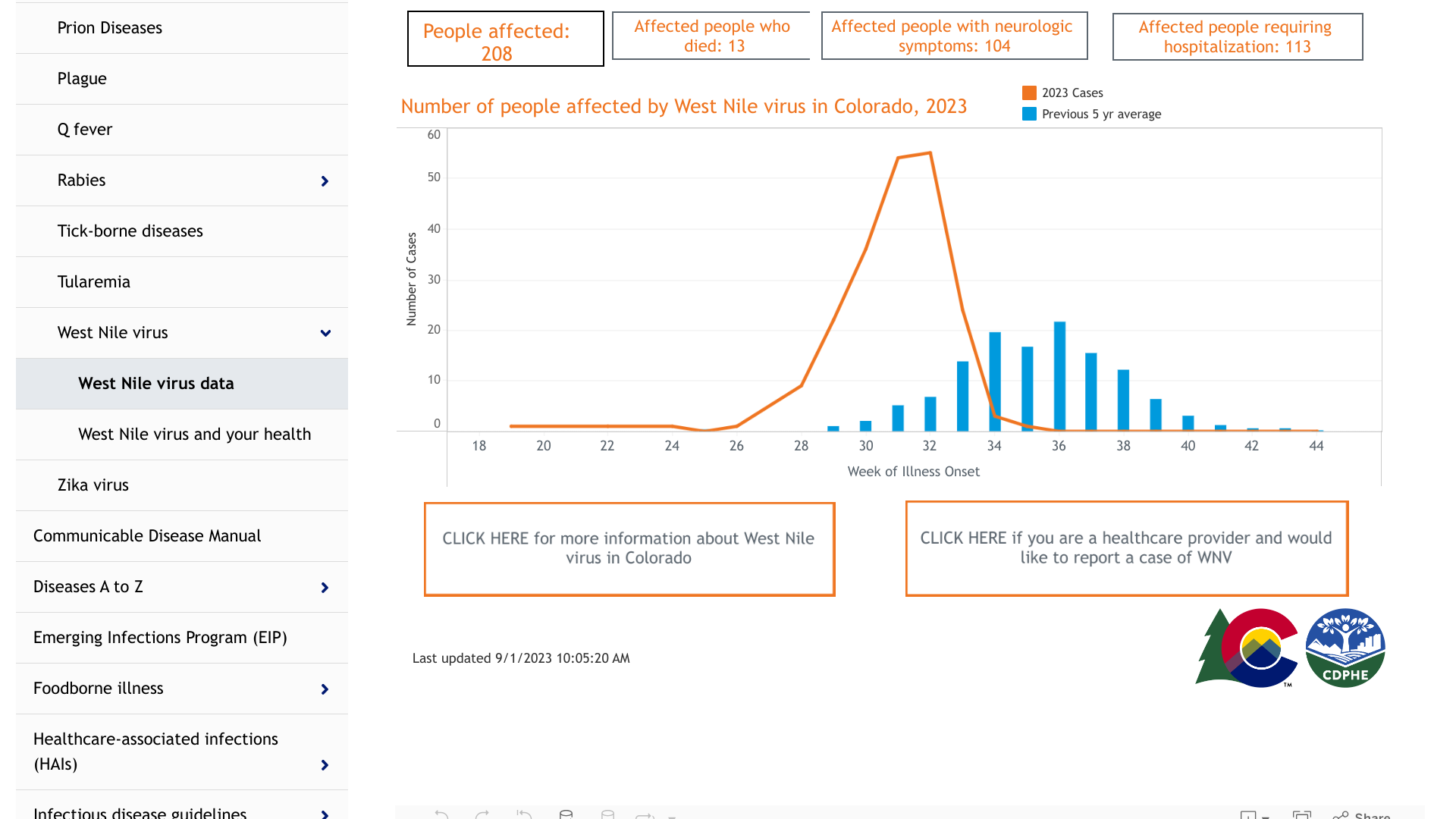
Task: Expand the Rabies submenu chevron
Action: (x=325, y=181)
